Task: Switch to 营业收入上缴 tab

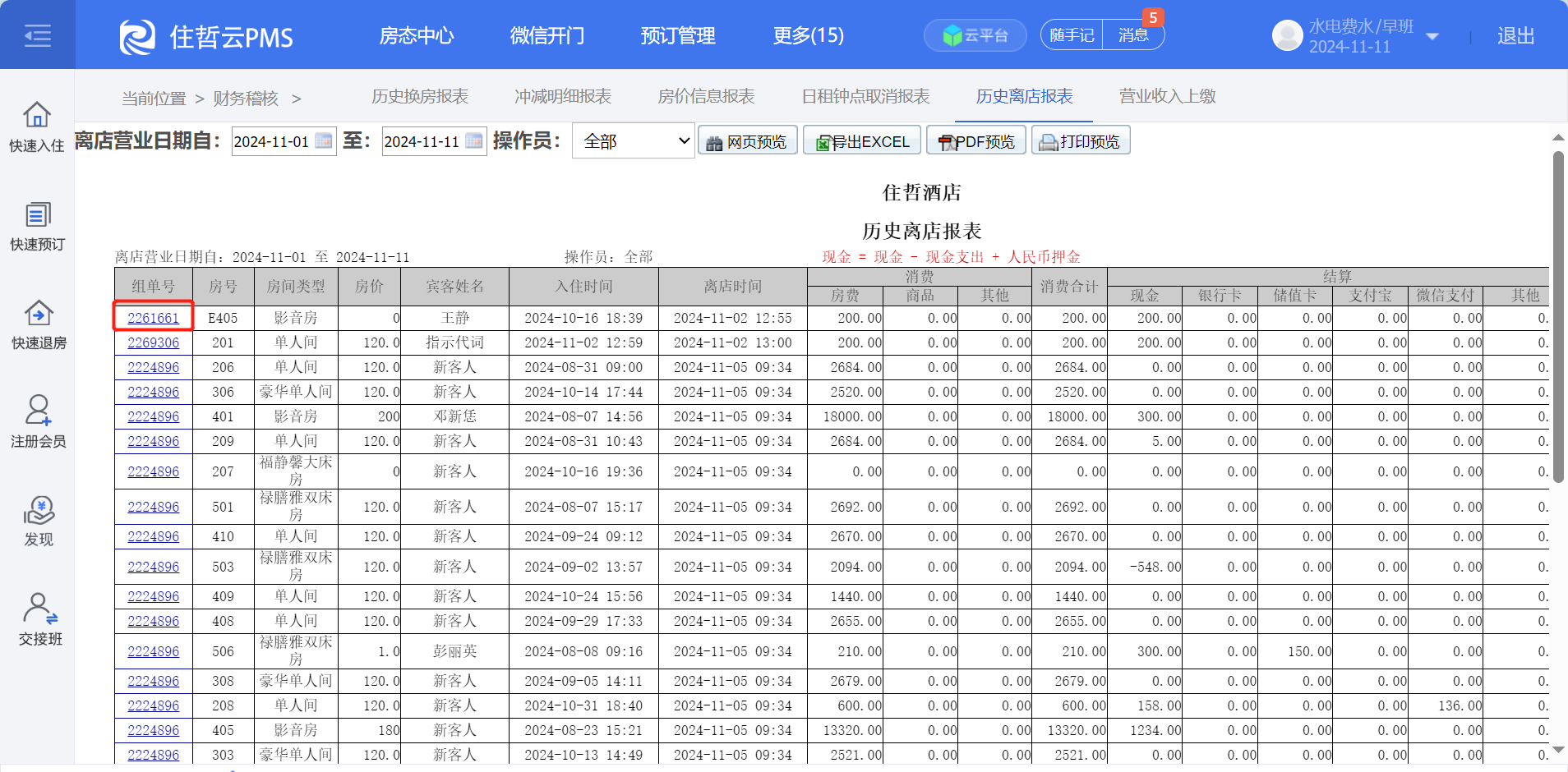Action: click(x=1167, y=96)
